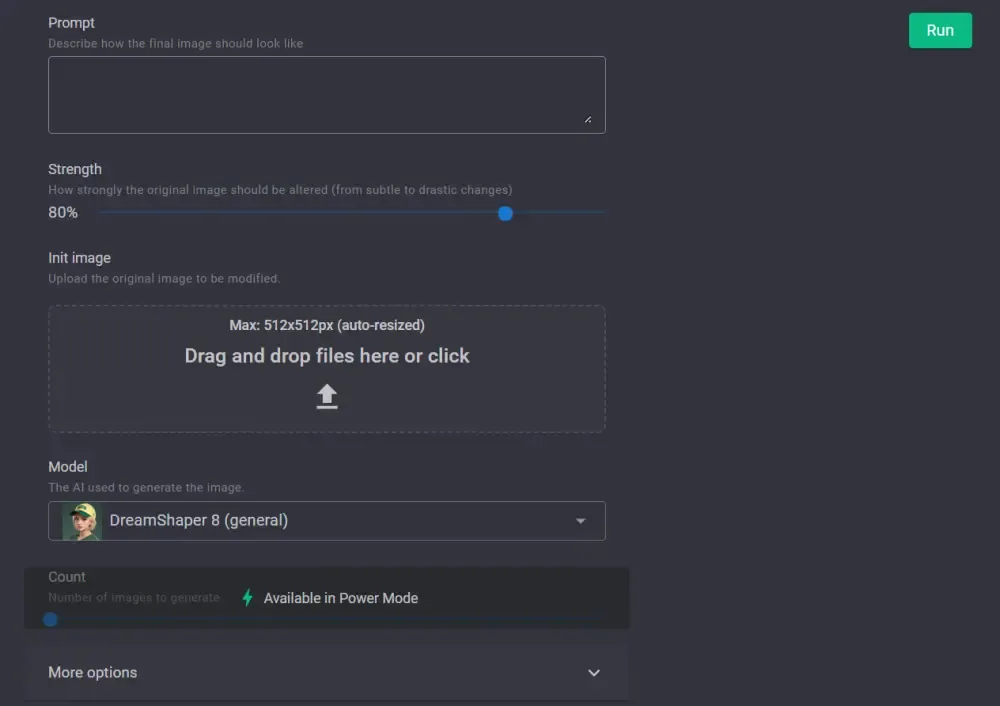Click the Count label
The height and width of the screenshot is (706, 1000).
pos(67,577)
